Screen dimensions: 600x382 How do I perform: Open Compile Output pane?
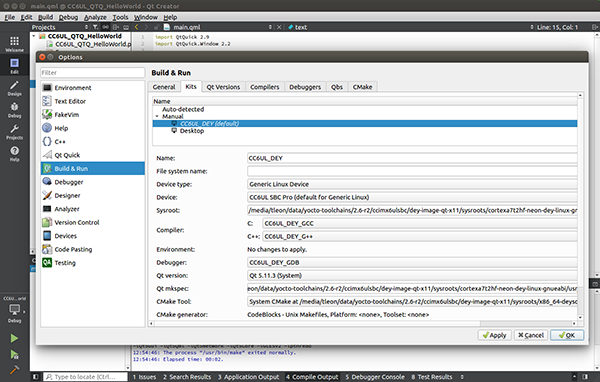(312, 377)
